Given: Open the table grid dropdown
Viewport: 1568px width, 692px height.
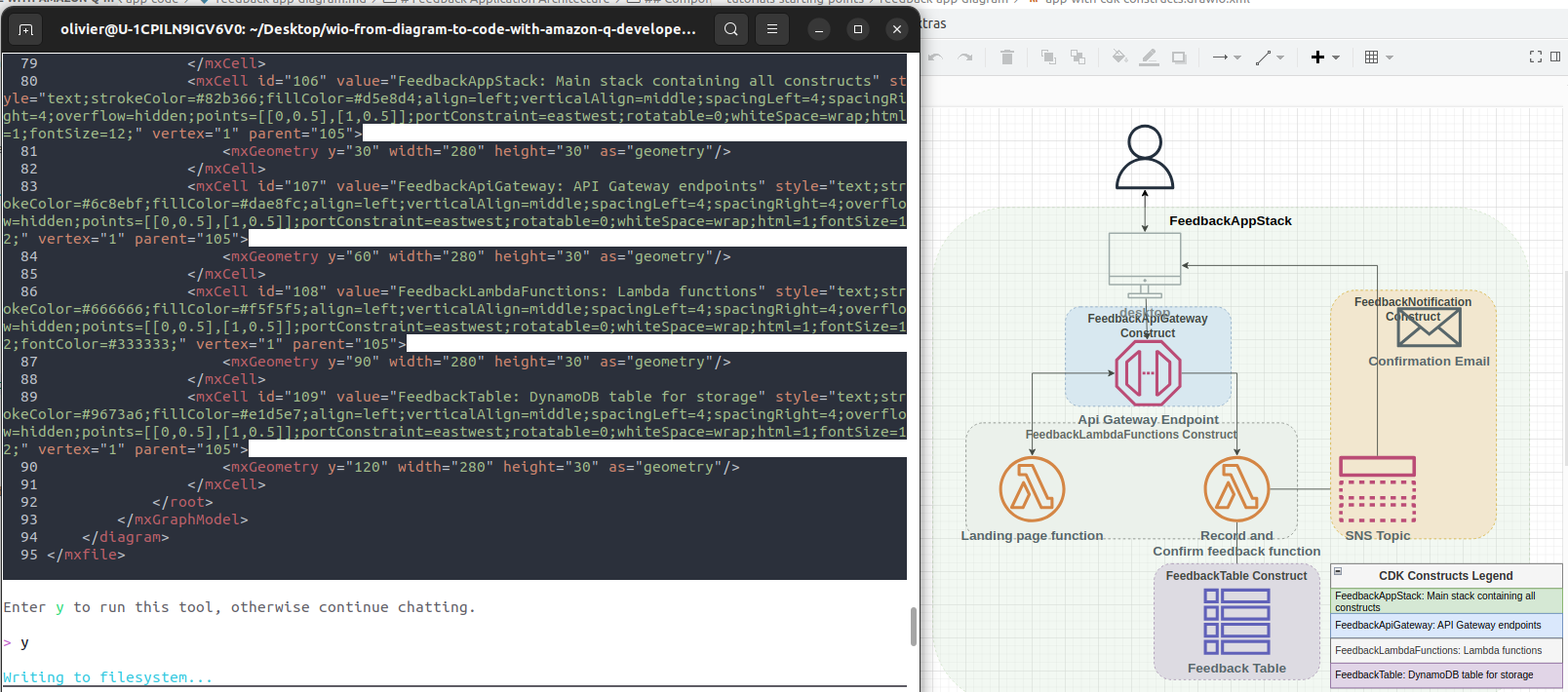Looking at the screenshot, I should coord(1379,58).
